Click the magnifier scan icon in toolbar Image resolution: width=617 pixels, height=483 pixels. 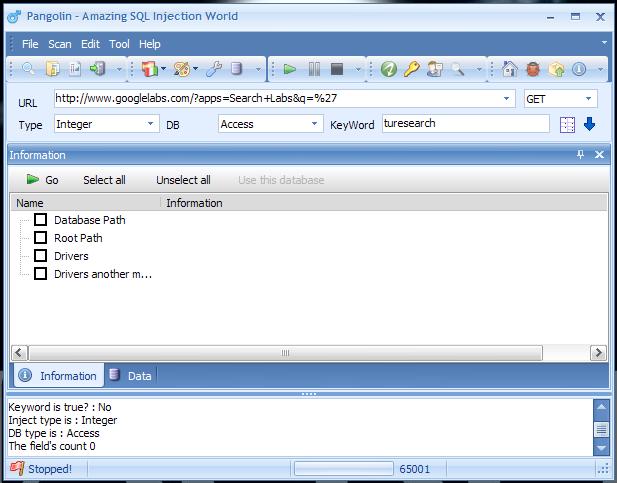click(28, 69)
